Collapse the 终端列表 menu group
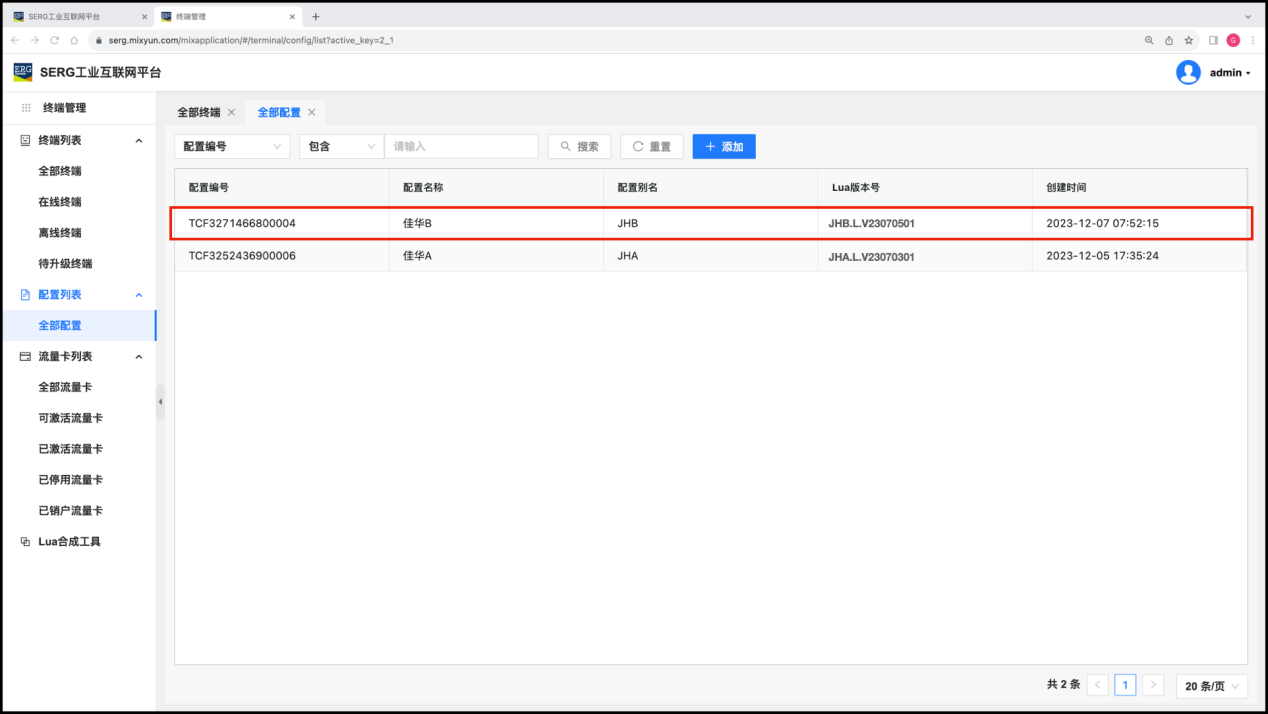The width and height of the screenshot is (1268, 714). 139,140
